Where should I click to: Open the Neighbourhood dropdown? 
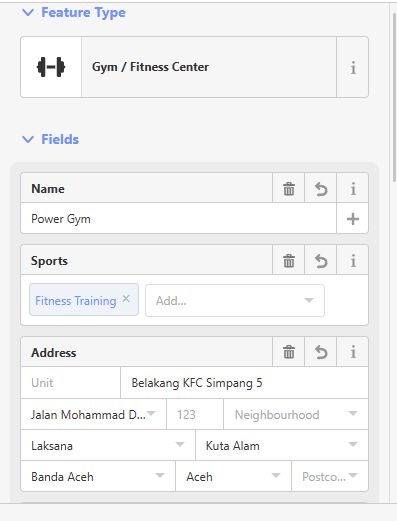[296, 414]
